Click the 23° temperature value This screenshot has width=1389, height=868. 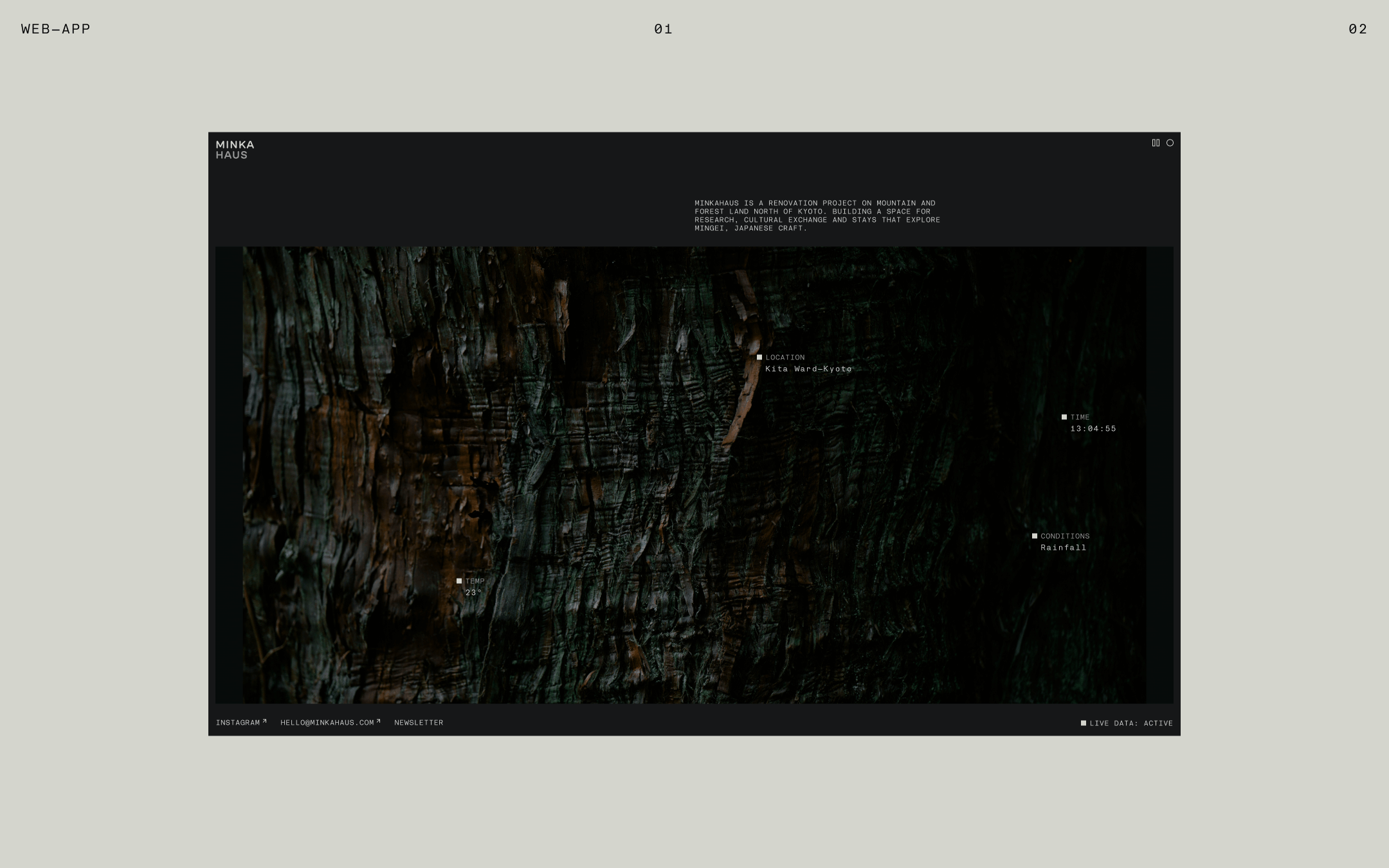coord(474,593)
